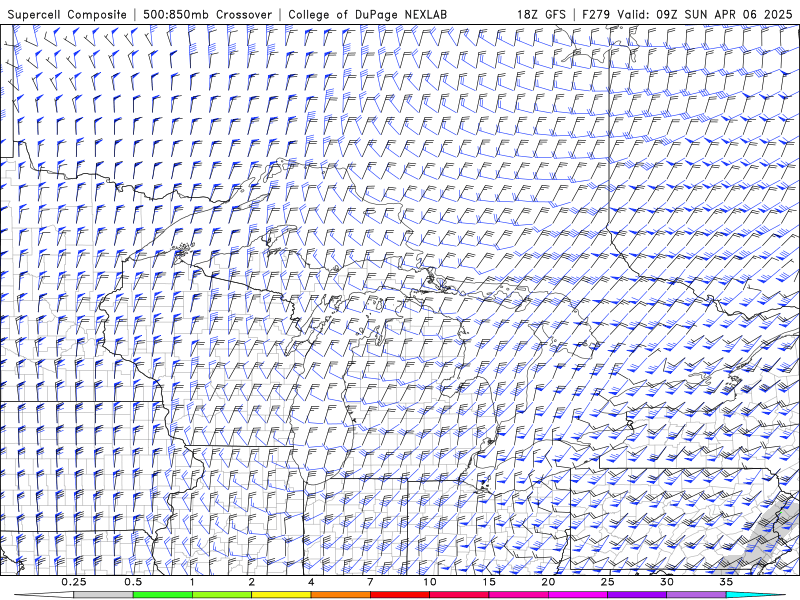Choose the lavender swatch between 30 and 35

coord(696,595)
